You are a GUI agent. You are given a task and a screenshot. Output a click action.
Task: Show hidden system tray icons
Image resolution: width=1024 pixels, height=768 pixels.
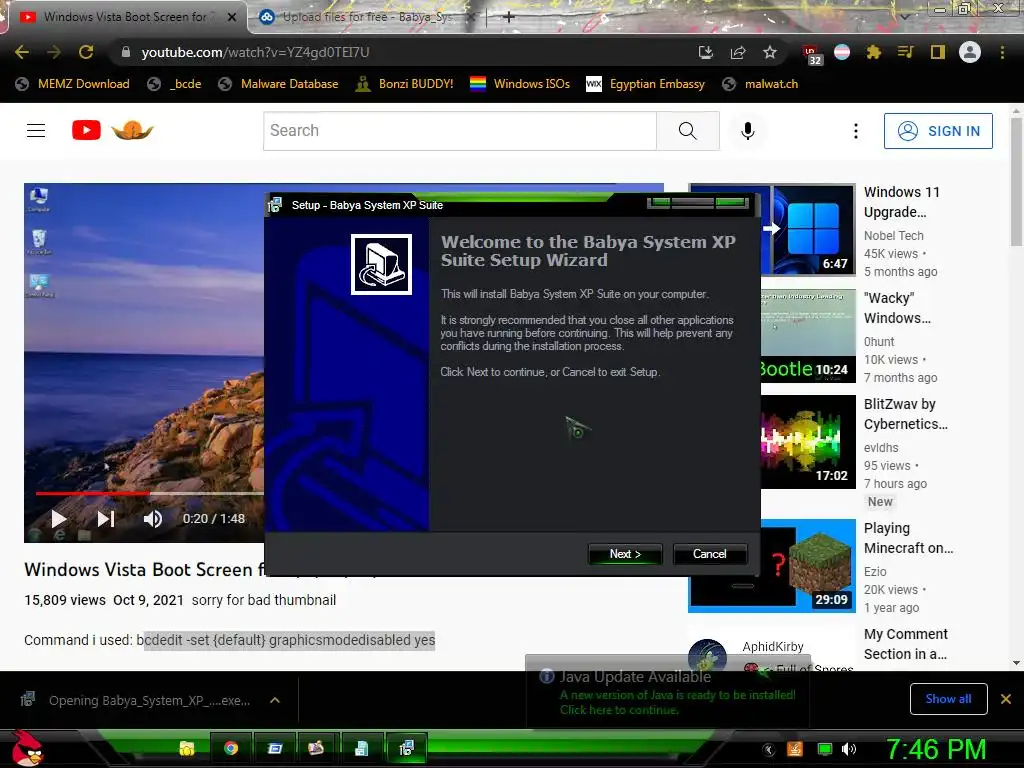tap(769, 750)
